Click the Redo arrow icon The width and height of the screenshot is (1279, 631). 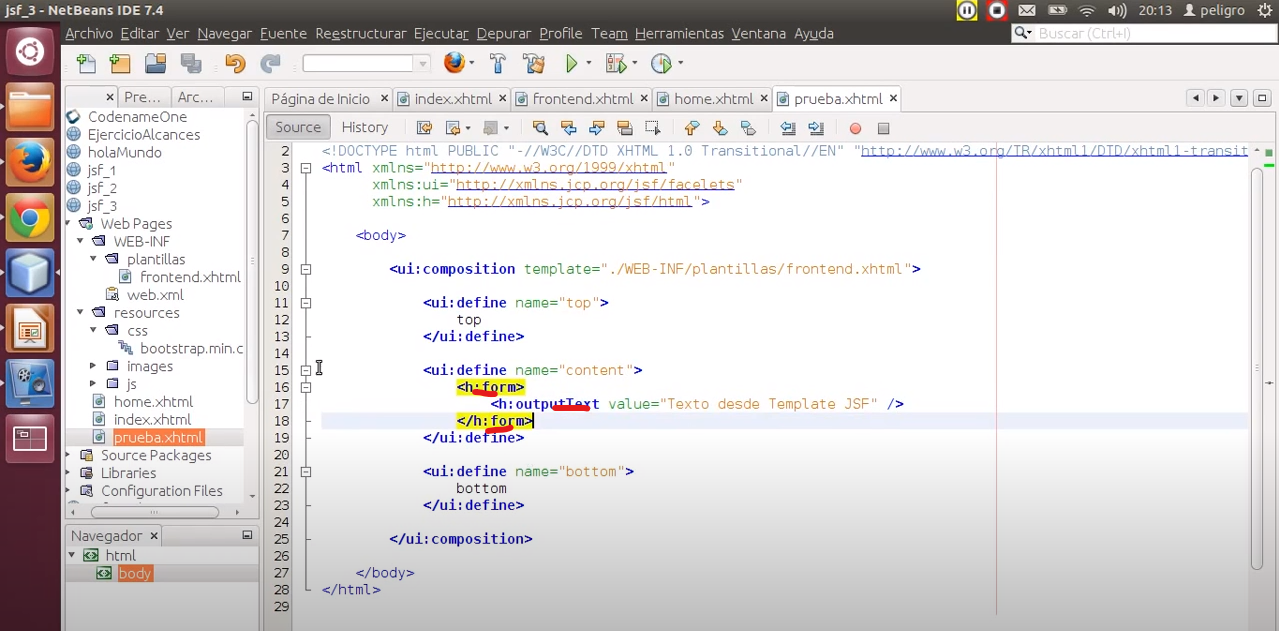pos(270,64)
